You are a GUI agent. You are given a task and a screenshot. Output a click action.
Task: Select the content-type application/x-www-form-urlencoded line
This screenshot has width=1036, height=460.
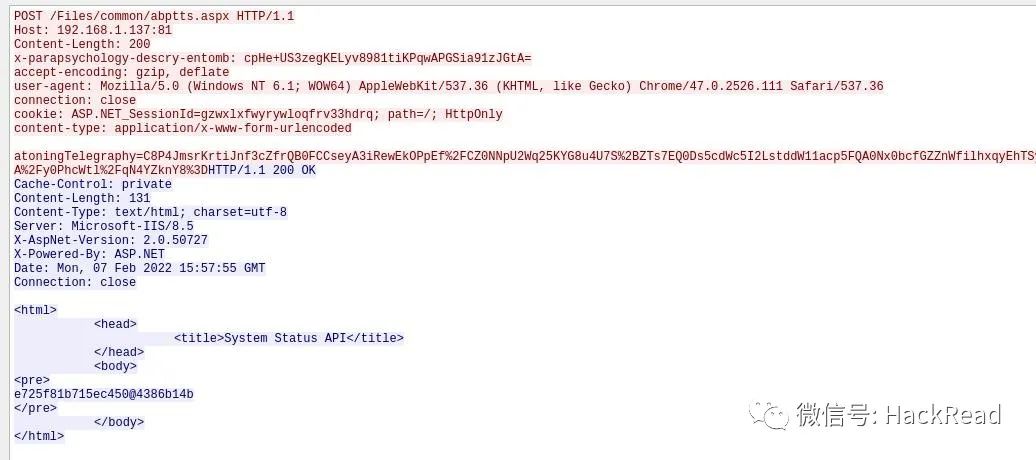point(182,128)
